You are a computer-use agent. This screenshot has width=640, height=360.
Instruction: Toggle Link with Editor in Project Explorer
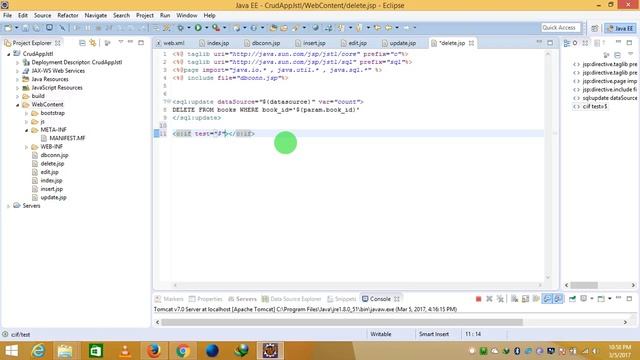point(93,43)
